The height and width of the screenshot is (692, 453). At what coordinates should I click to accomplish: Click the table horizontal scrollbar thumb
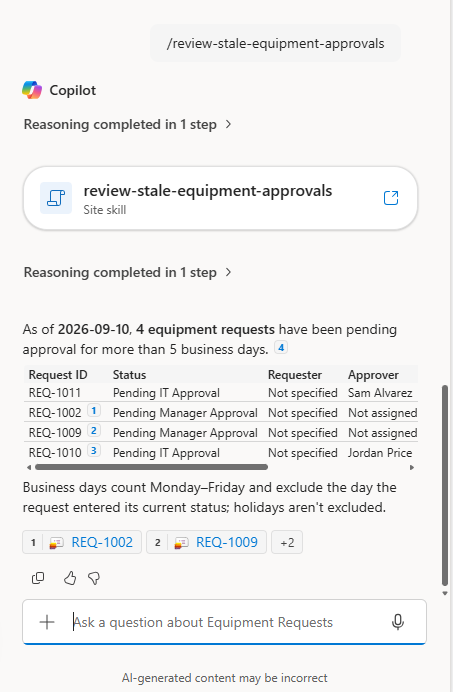pos(151,467)
